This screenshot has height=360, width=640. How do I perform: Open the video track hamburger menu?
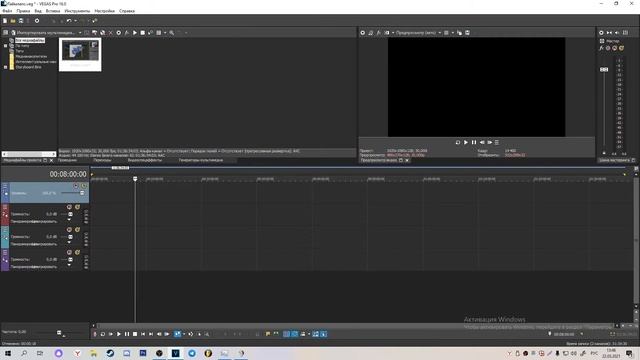[5, 186]
